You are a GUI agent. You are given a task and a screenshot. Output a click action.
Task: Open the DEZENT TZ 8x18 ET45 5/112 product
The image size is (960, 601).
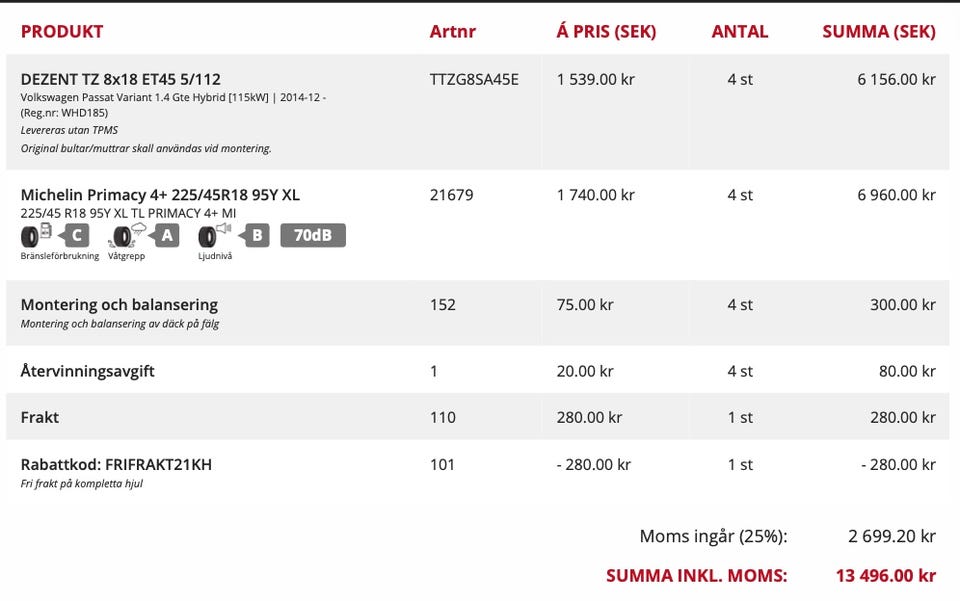click(x=120, y=79)
